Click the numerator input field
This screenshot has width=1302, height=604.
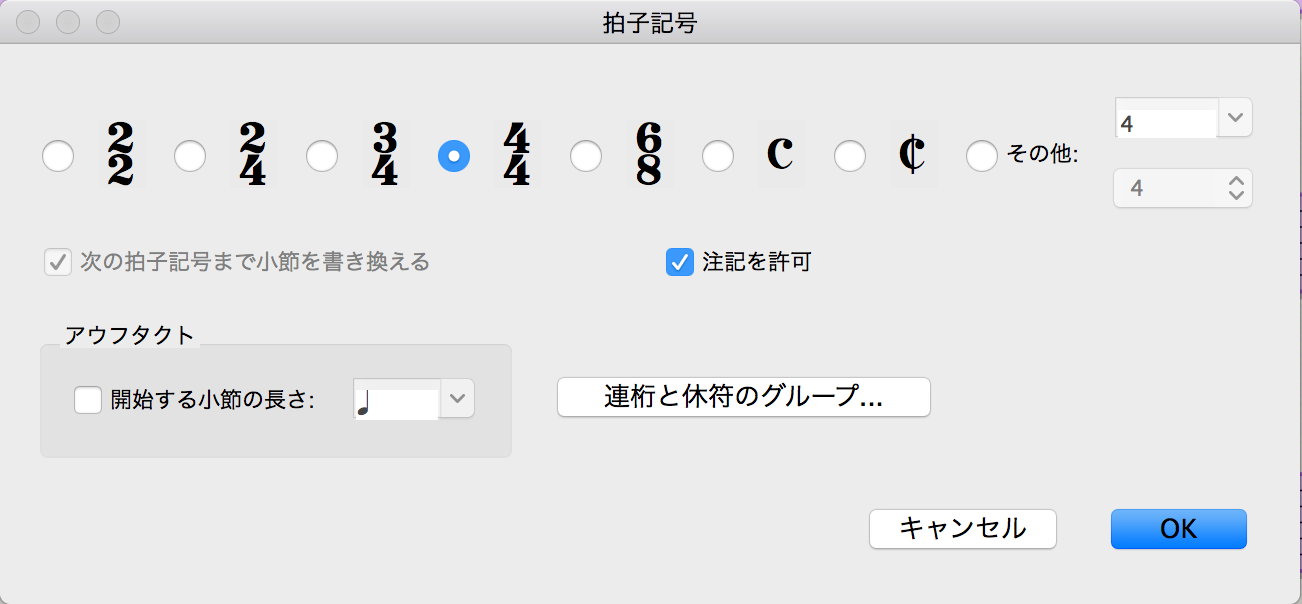[1166, 123]
